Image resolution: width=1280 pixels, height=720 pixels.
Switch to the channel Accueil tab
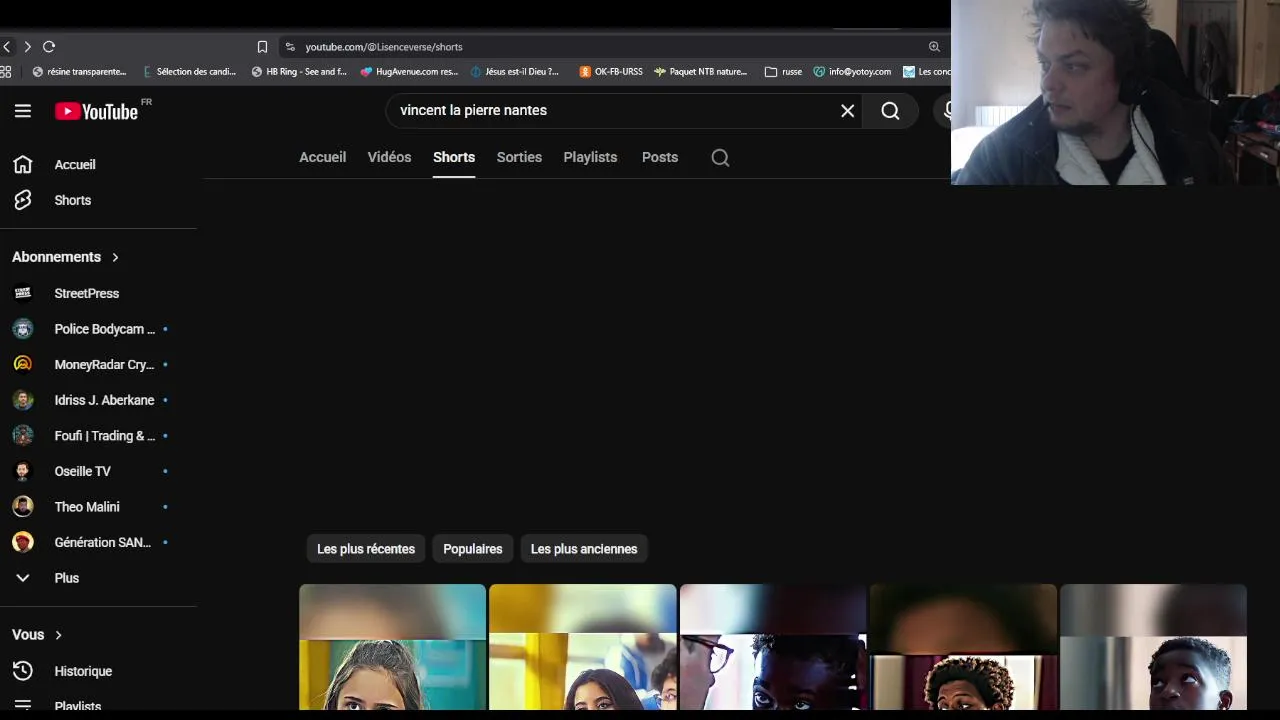322,157
